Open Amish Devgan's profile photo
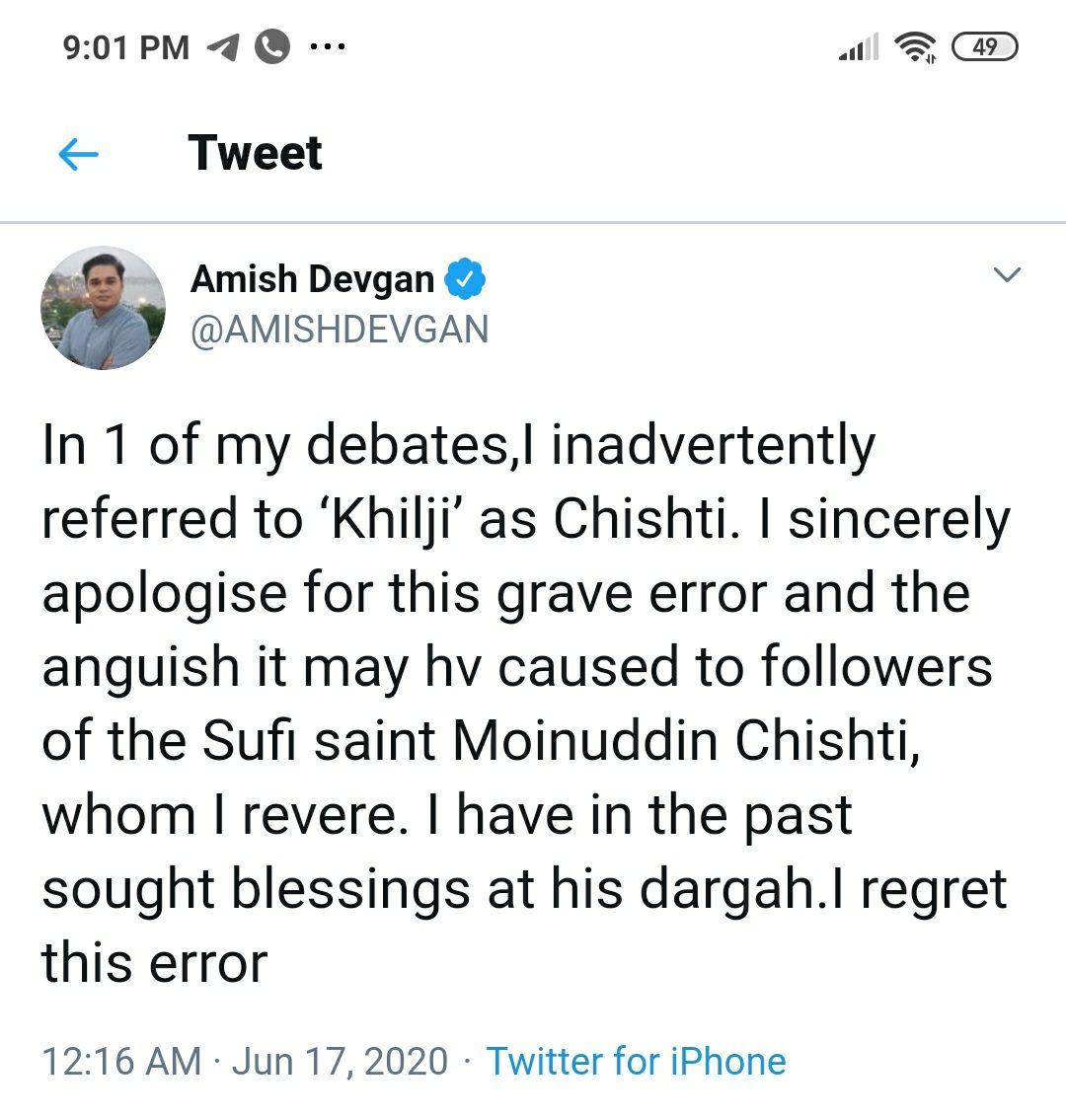The width and height of the screenshot is (1066, 1120). 103,308
